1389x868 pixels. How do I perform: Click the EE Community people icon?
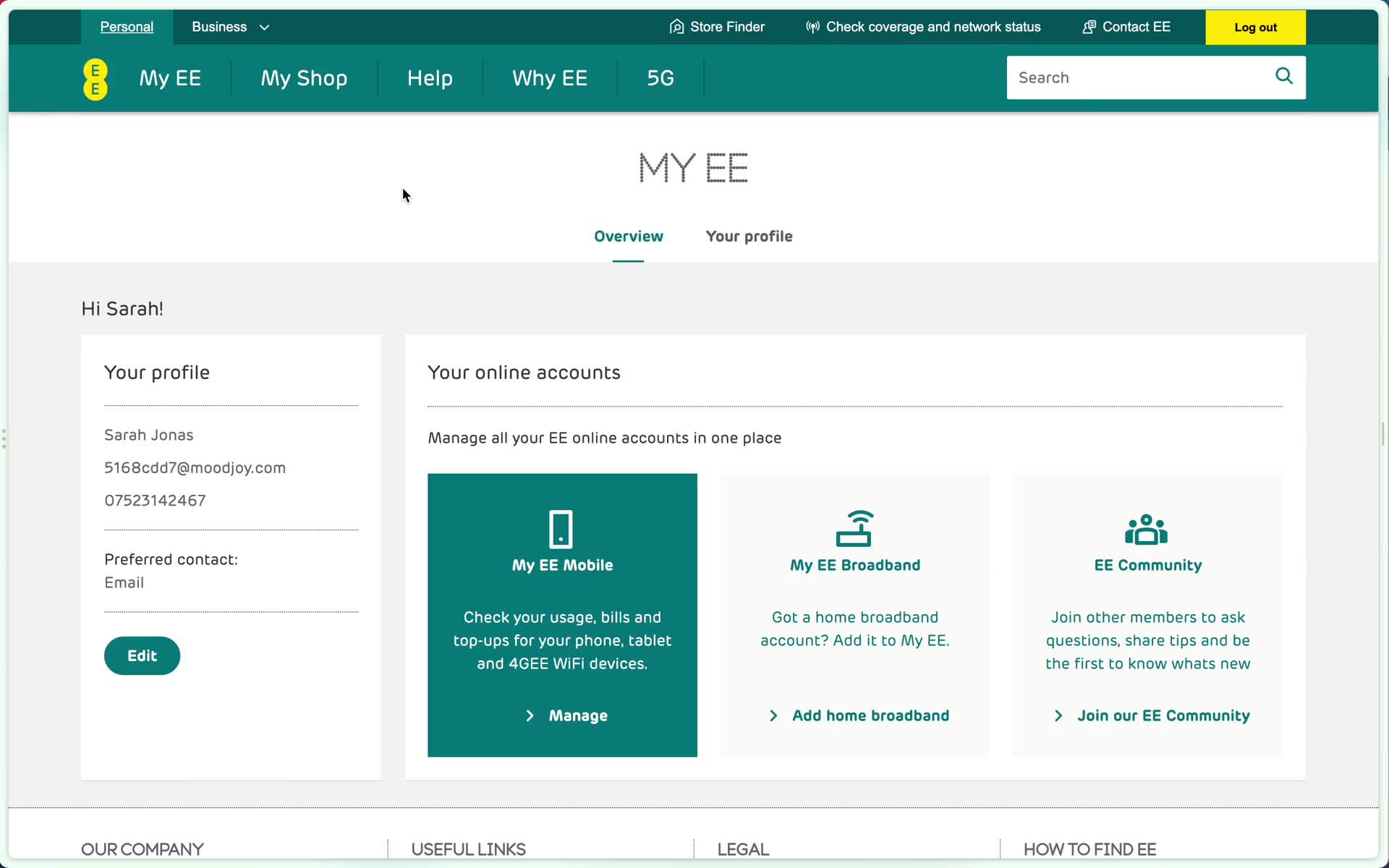(1147, 529)
